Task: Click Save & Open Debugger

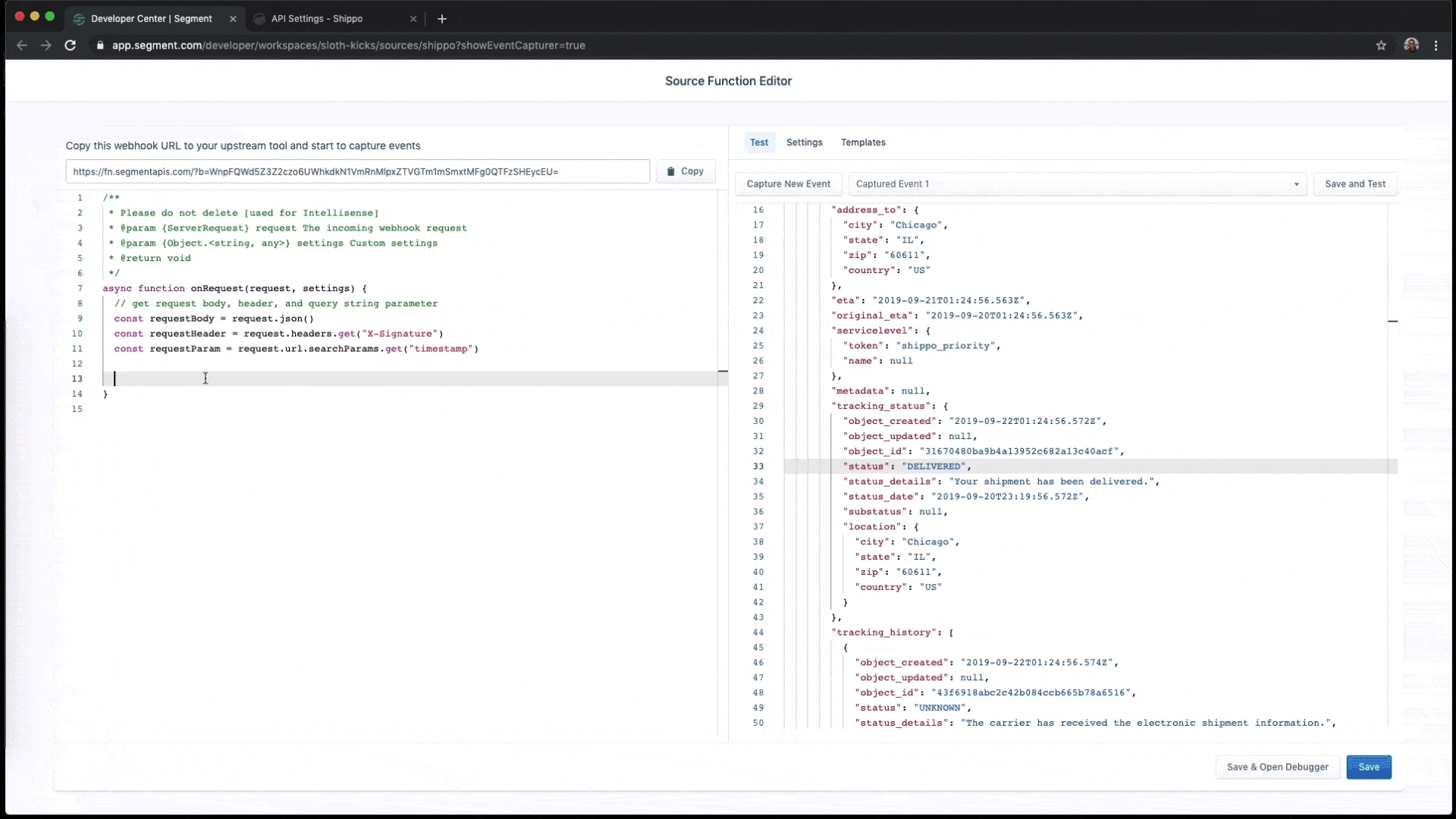Action: click(1277, 767)
